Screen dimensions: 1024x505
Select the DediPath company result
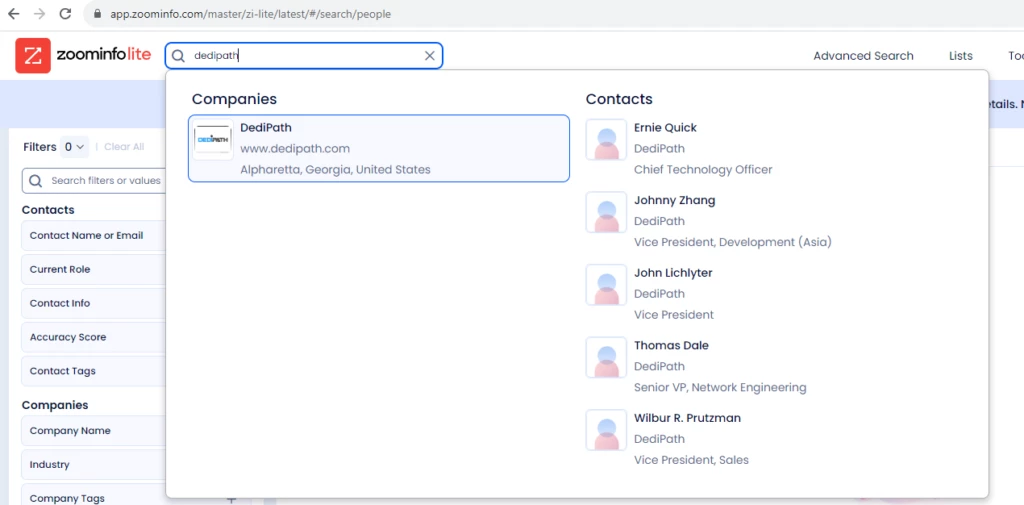click(379, 149)
